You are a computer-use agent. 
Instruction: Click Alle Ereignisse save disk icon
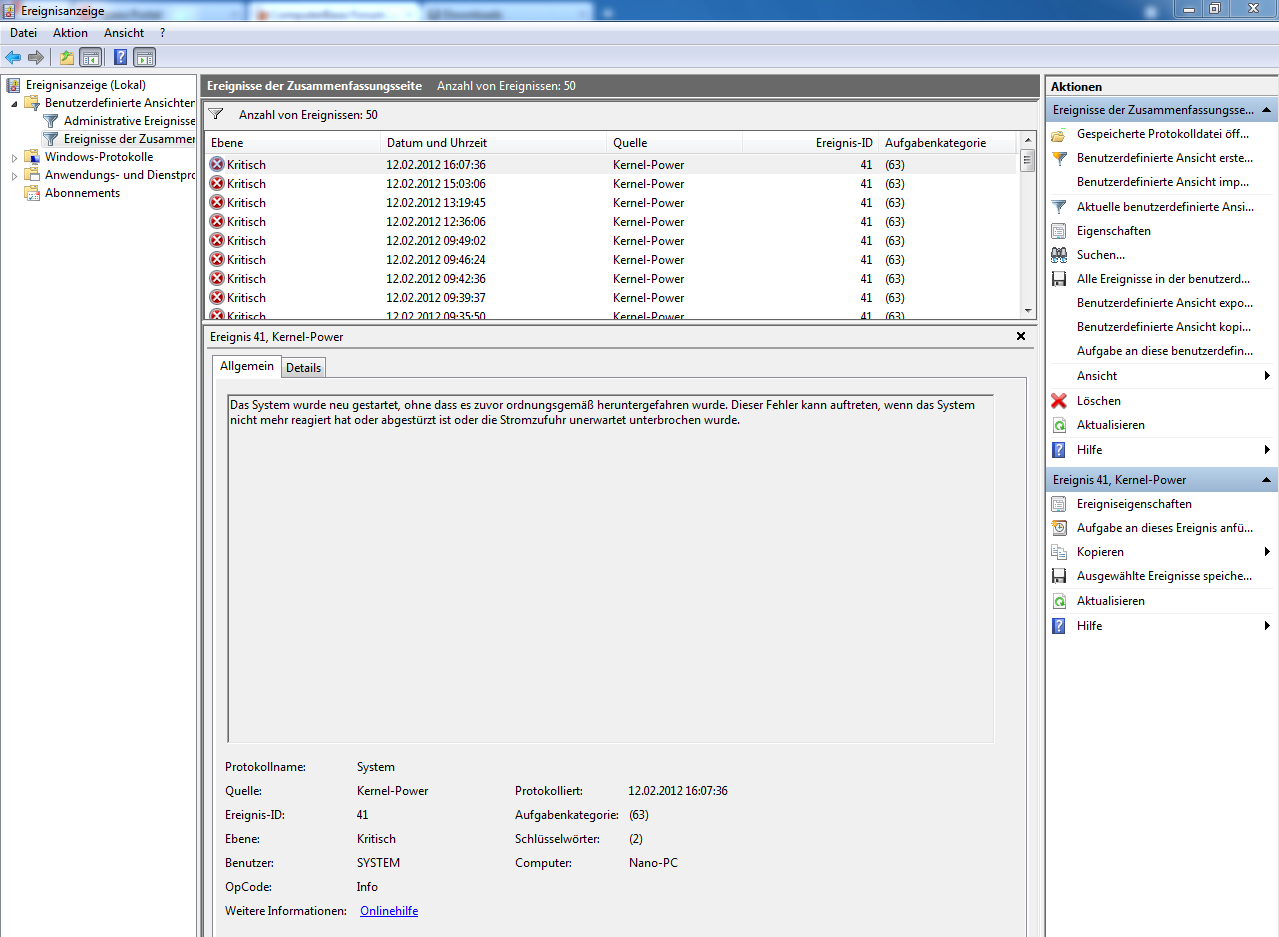[x=1059, y=279]
